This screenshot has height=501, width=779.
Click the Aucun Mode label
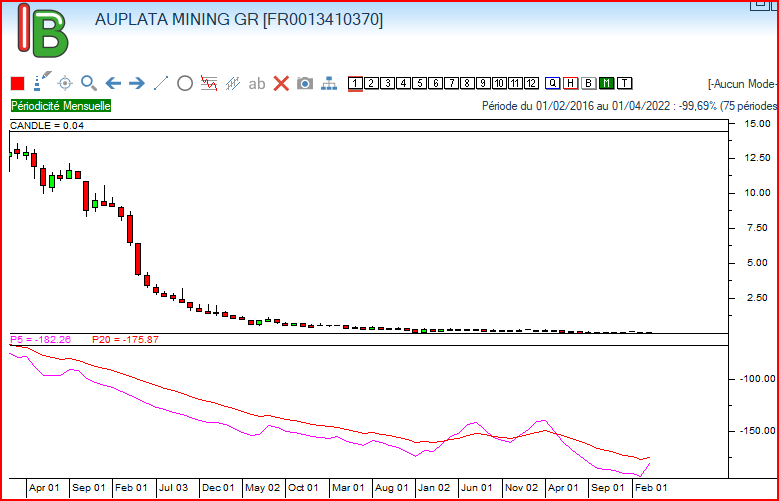point(743,84)
